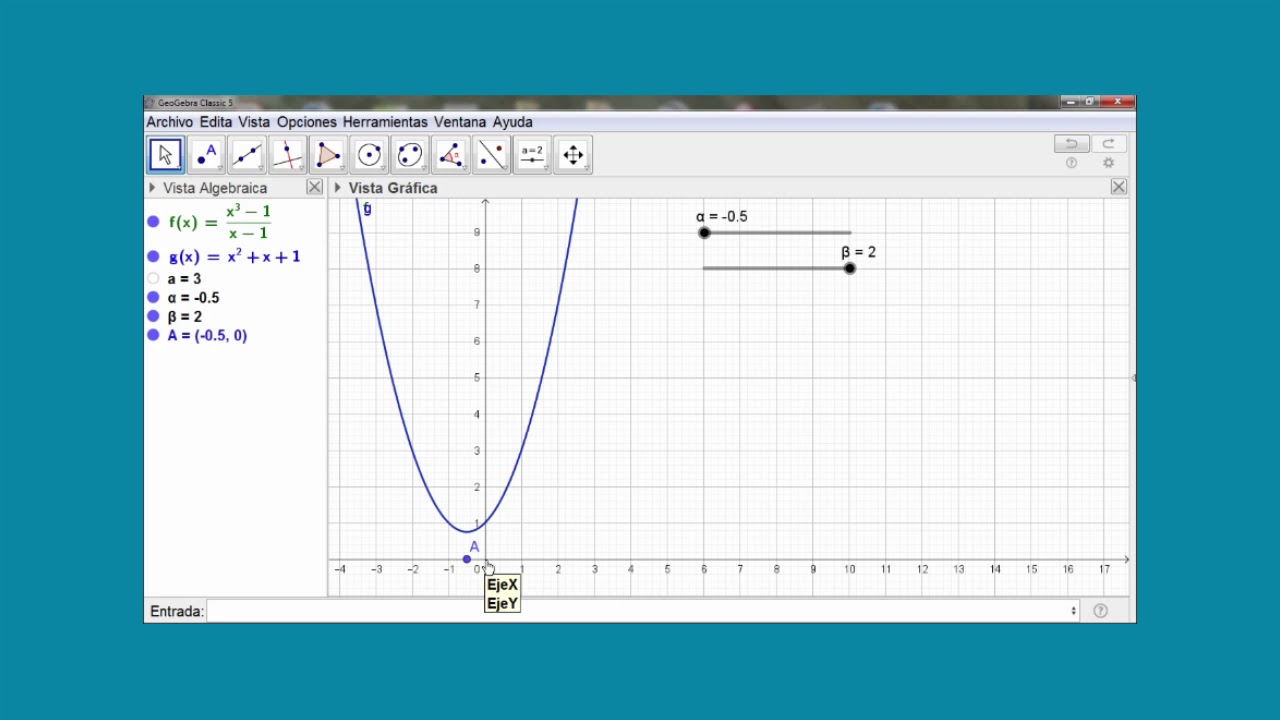Select the Point tool
This screenshot has width=1280, height=720.
pos(207,155)
